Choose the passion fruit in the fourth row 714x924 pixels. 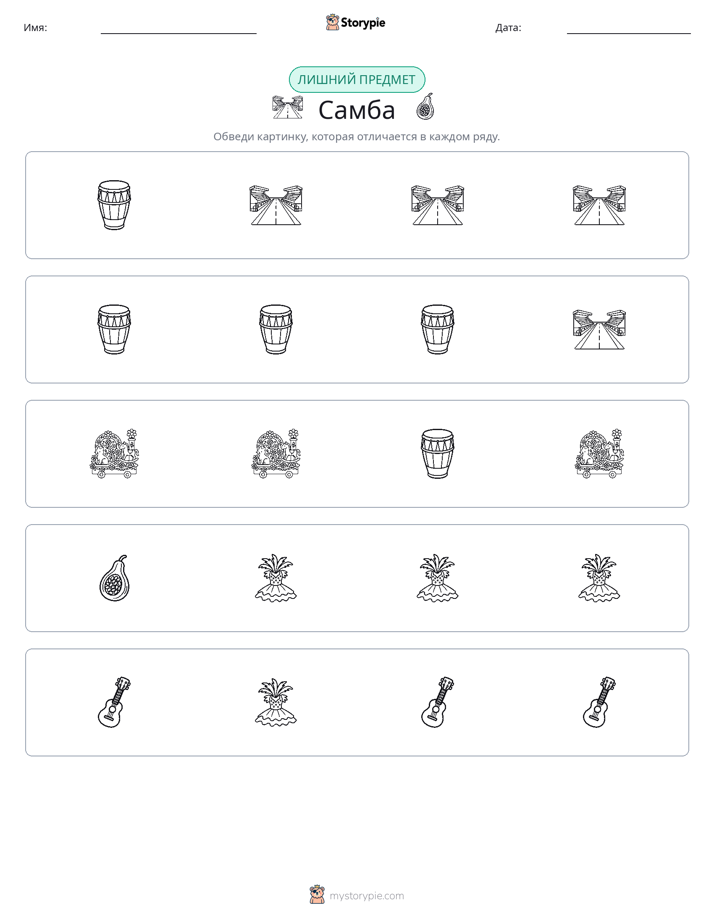pyautogui.click(x=114, y=578)
